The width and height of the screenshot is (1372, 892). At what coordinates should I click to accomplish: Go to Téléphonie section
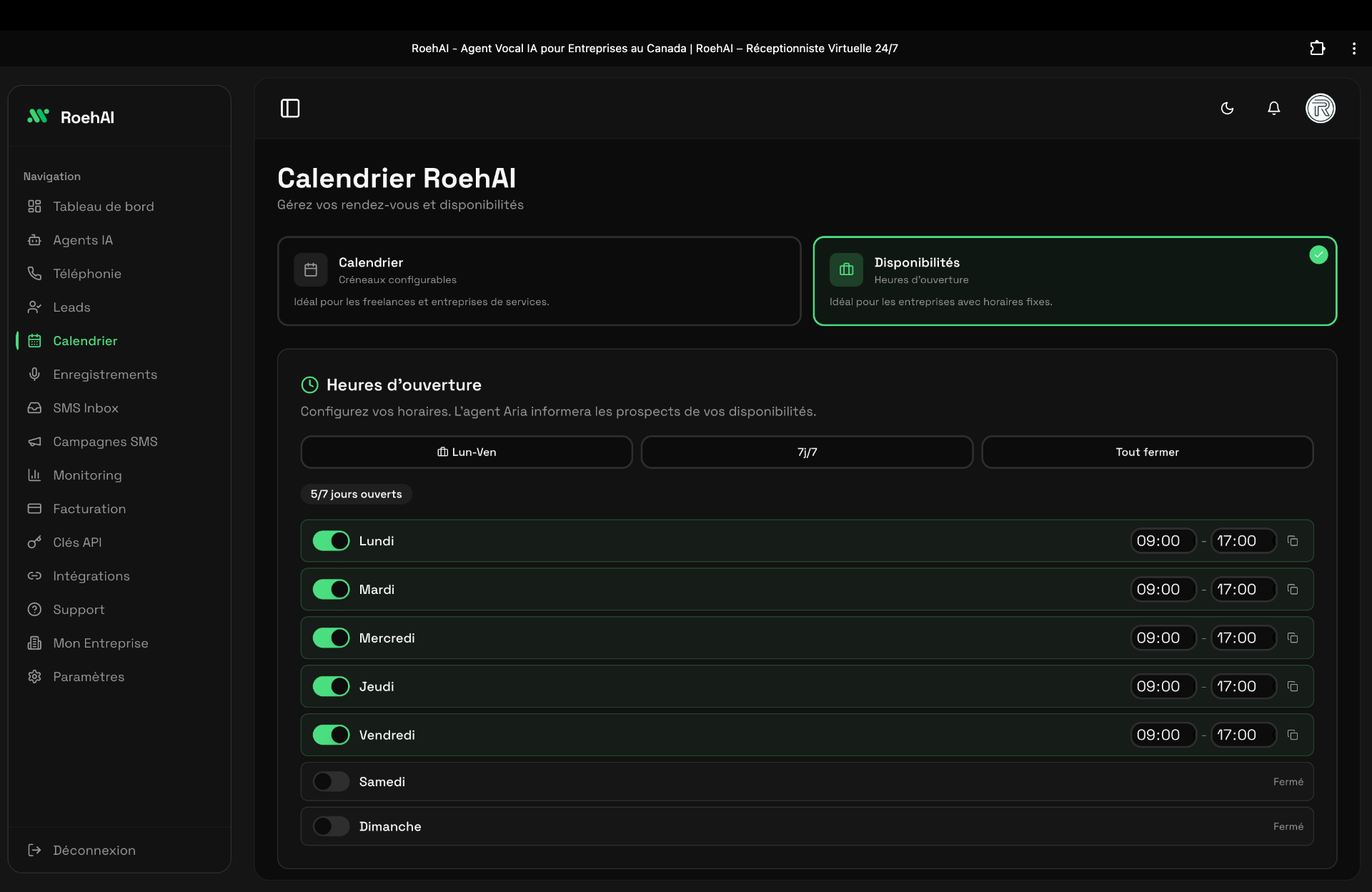119,274
